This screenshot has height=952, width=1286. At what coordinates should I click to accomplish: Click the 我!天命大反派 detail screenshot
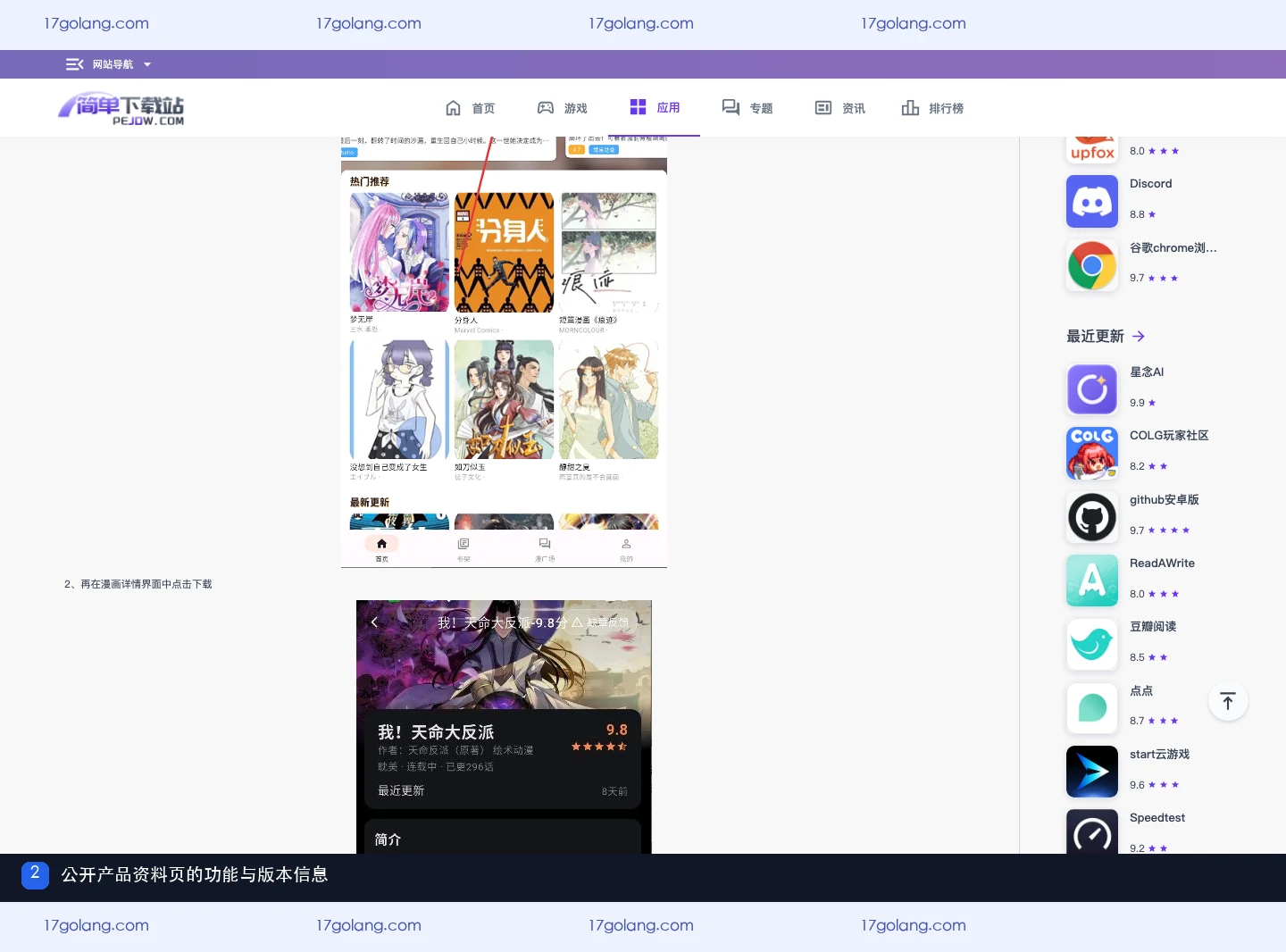[x=504, y=727]
